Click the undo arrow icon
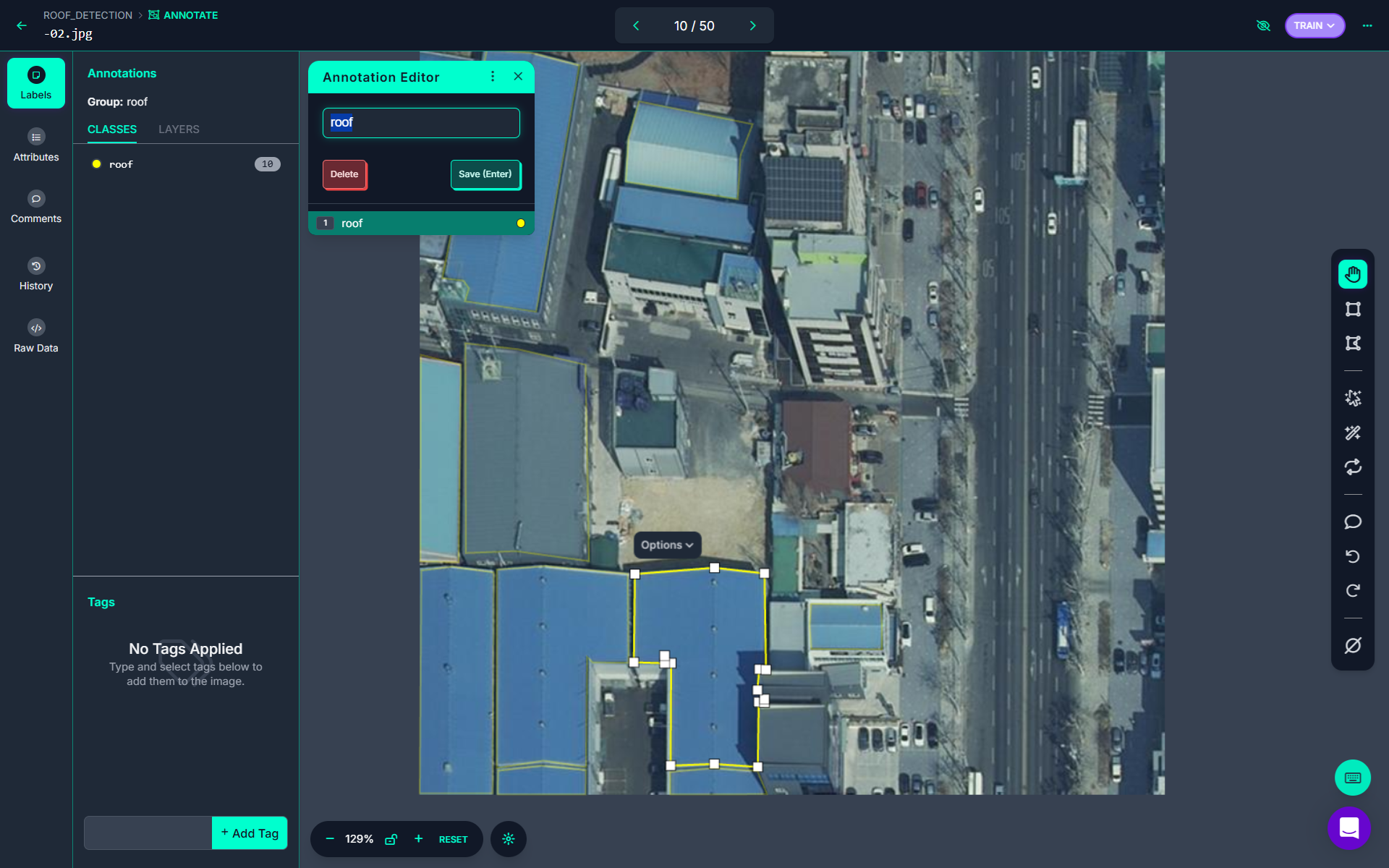The image size is (1389, 868). point(1352,556)
